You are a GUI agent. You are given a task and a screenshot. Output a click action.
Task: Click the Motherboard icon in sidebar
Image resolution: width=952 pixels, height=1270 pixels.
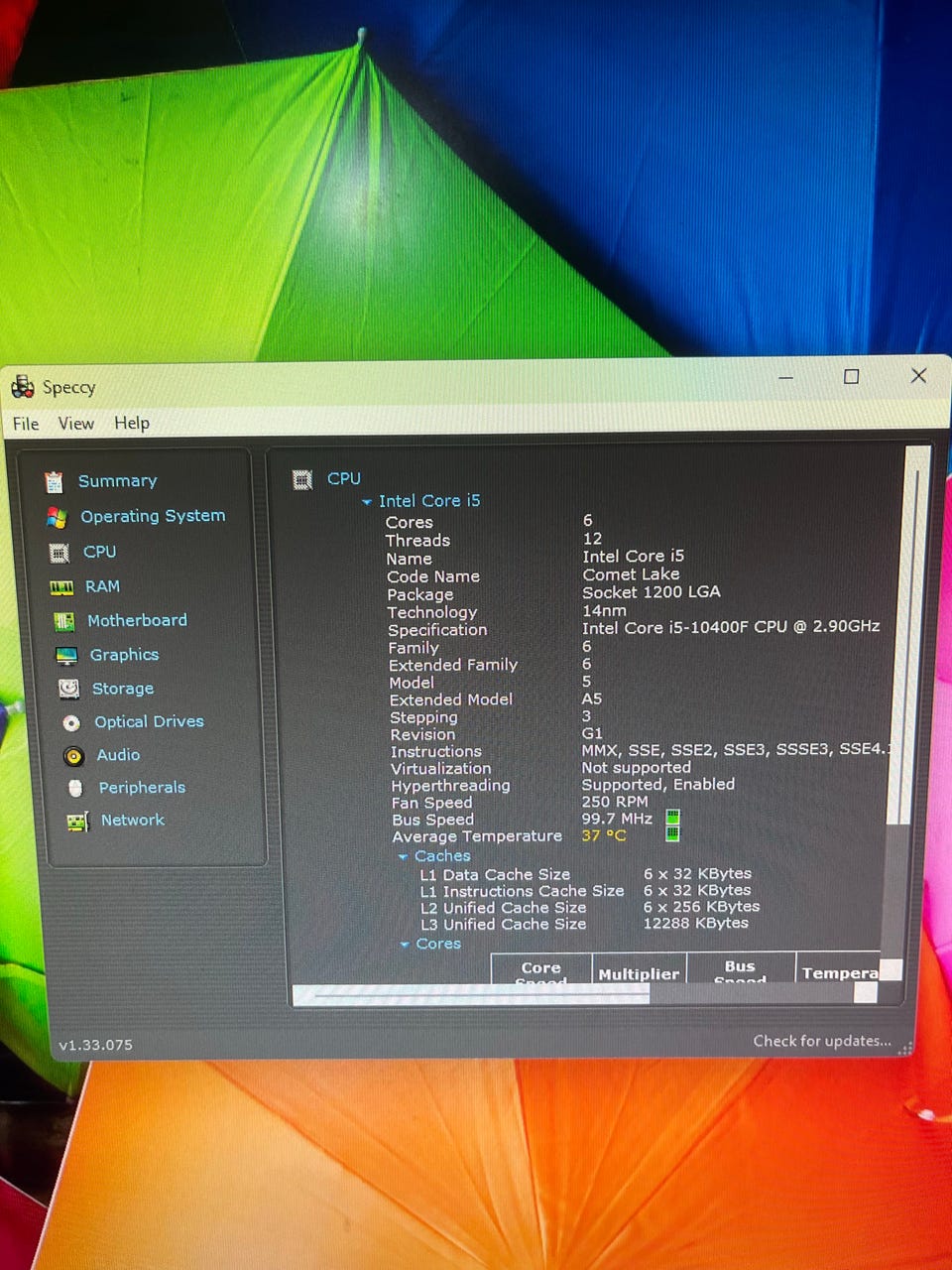(64, 622)
